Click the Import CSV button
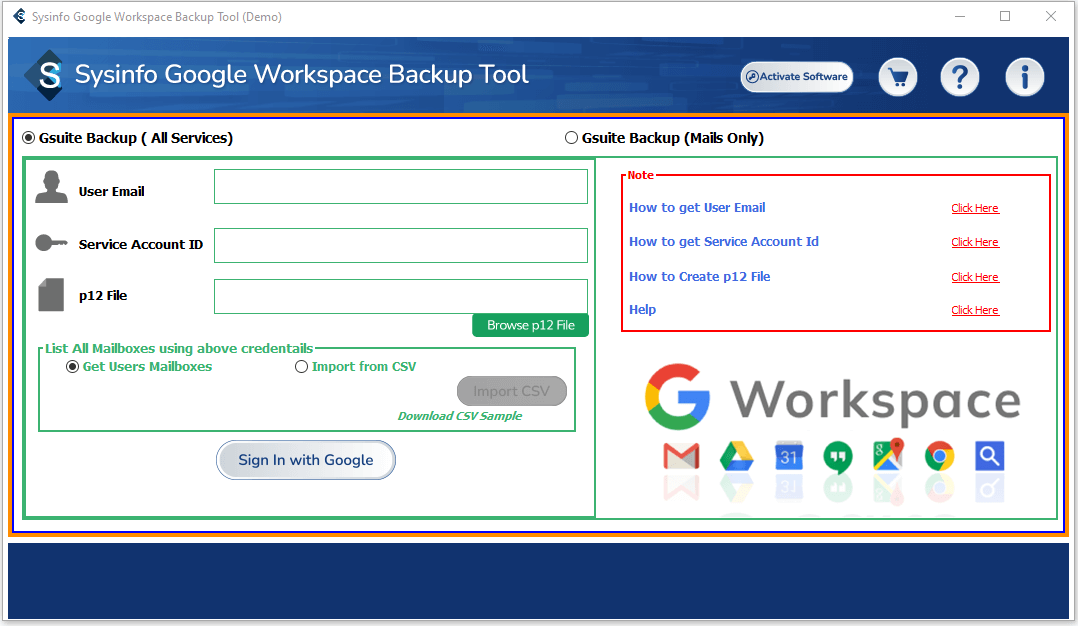The height and width of the screenshot is (626, 1078). (x=512, y=391)
